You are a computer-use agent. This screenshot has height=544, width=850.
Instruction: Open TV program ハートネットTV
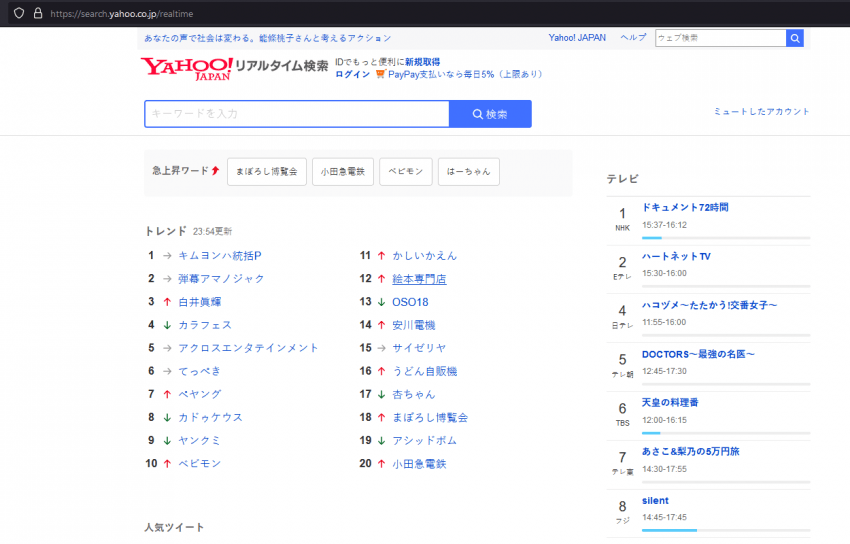coord(676,256)
